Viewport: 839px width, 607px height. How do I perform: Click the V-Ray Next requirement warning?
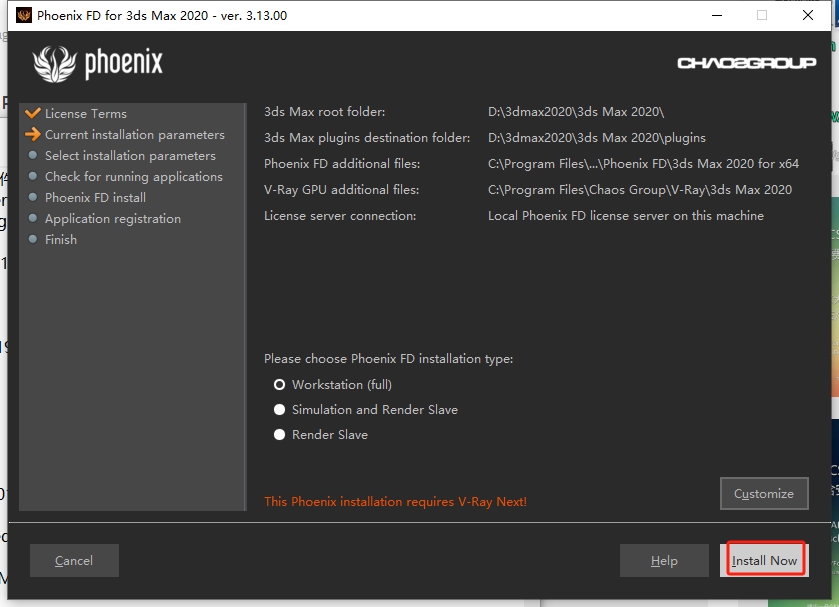395,502
